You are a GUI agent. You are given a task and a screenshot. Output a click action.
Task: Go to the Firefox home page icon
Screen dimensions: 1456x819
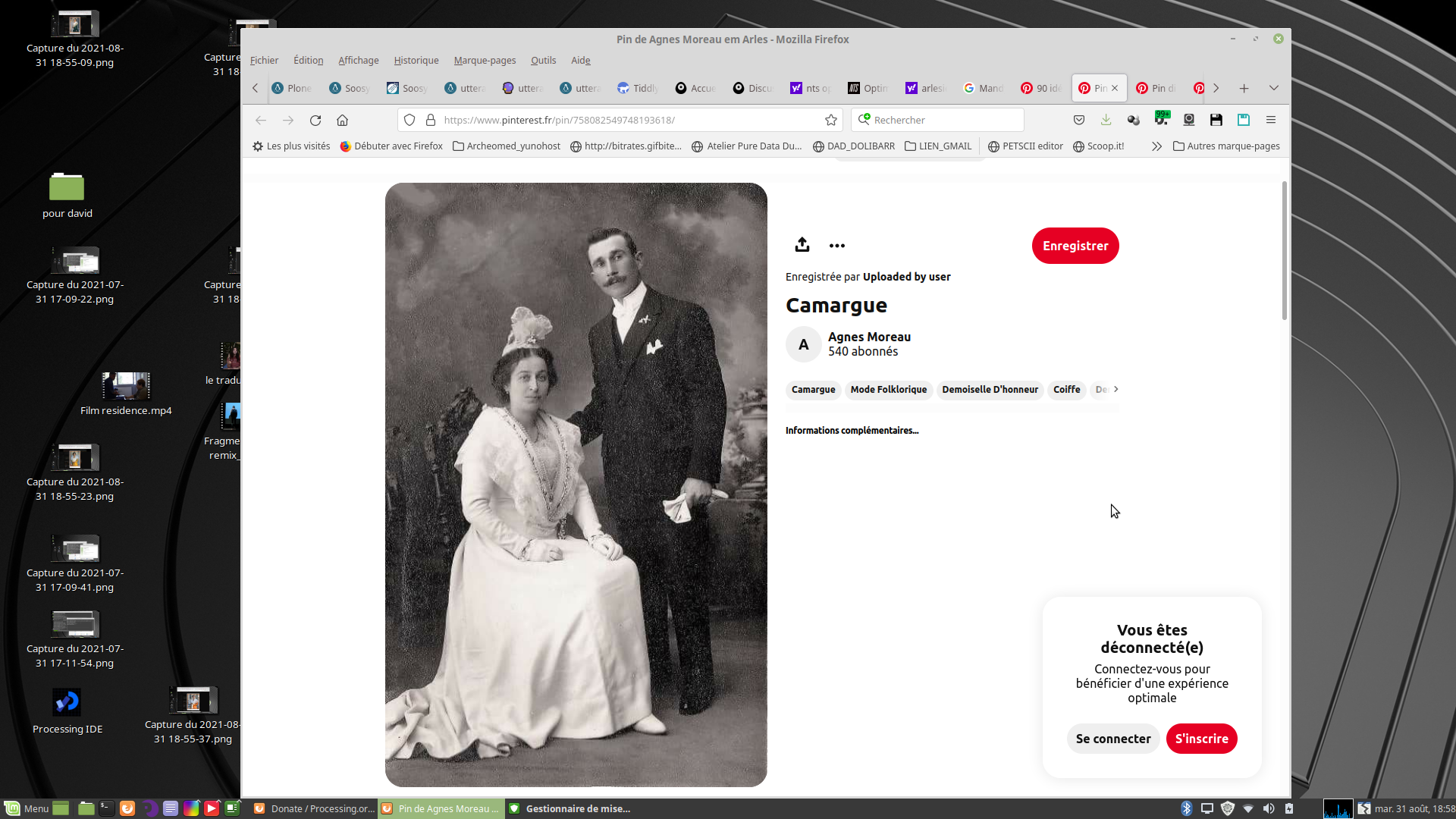click(343, 120)
